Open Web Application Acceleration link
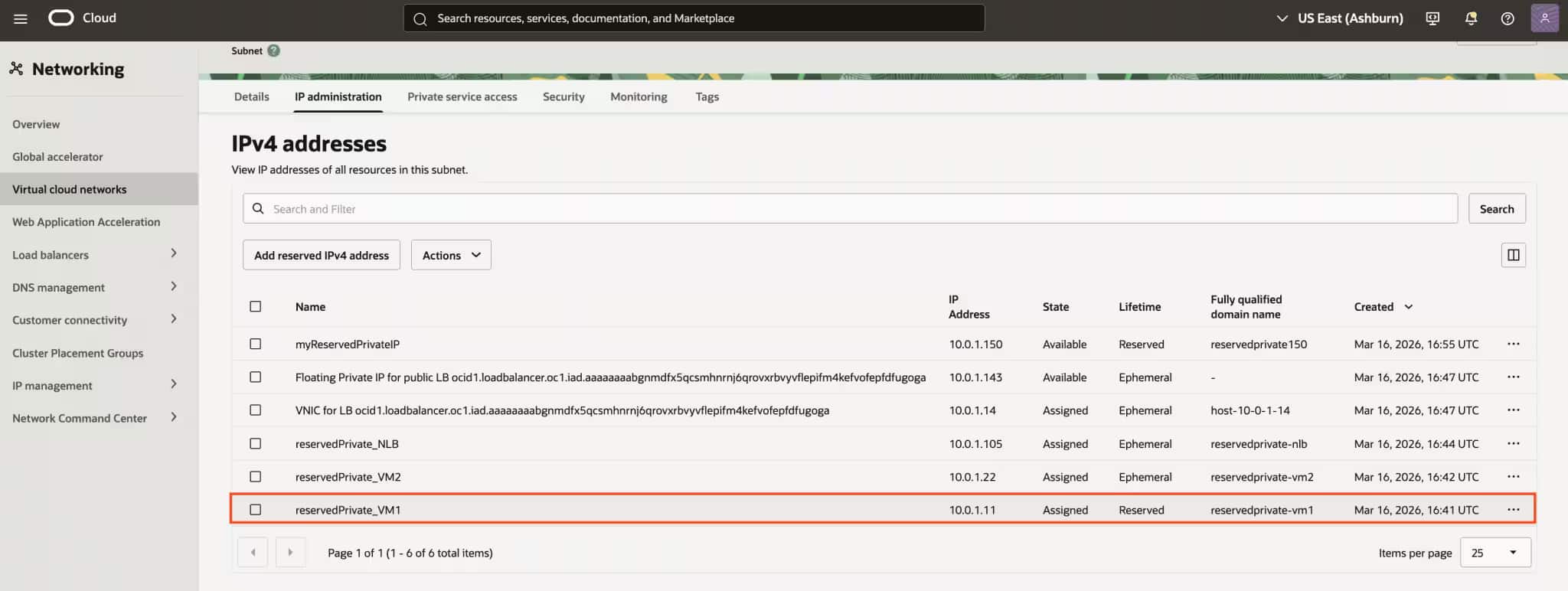Viewport: 1568px width, 591px height. [x=86, y=222]
